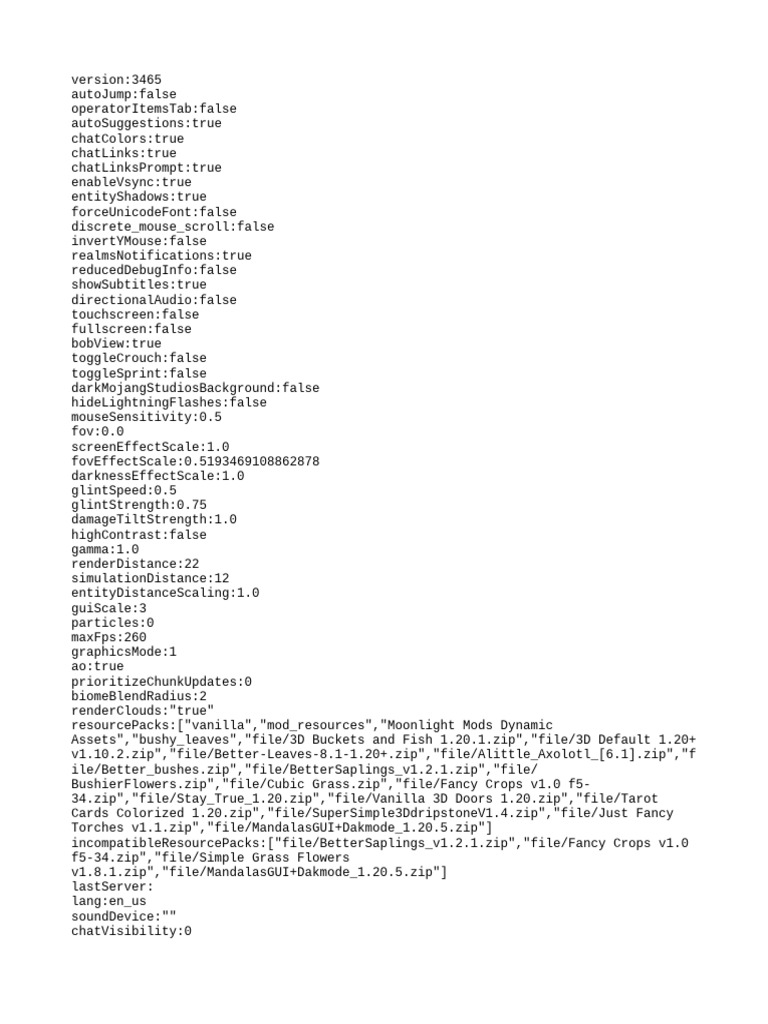
Task: Click the maxFps:260 line
Action: coord(108,637)
